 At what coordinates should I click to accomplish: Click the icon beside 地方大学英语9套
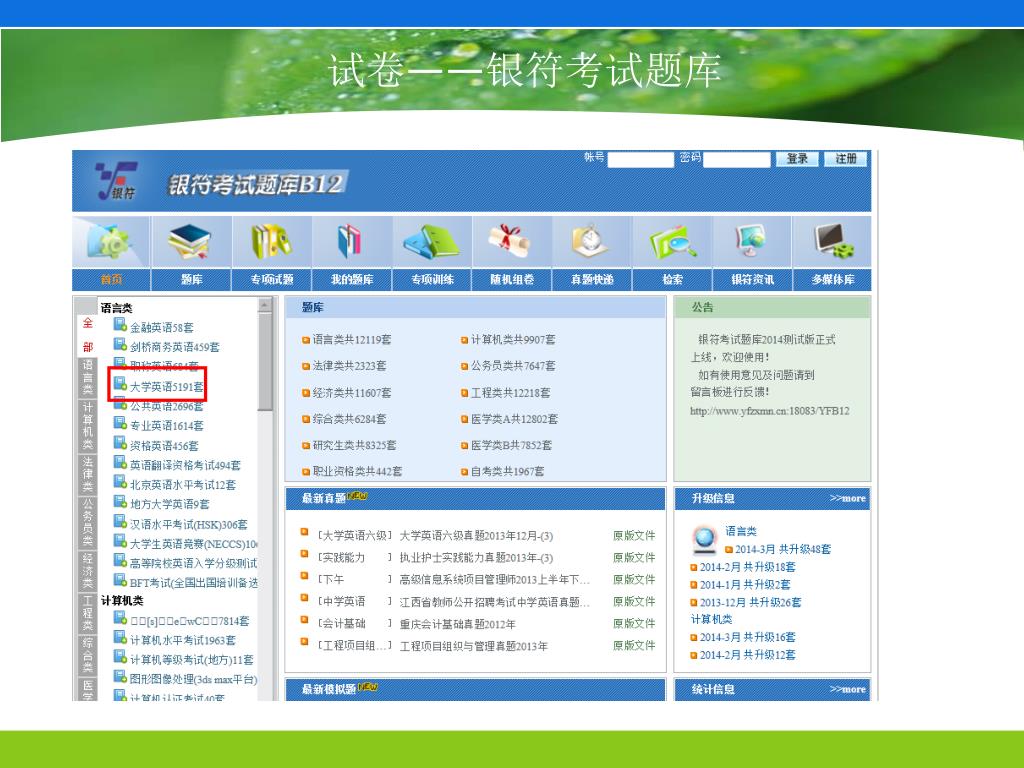120,502
